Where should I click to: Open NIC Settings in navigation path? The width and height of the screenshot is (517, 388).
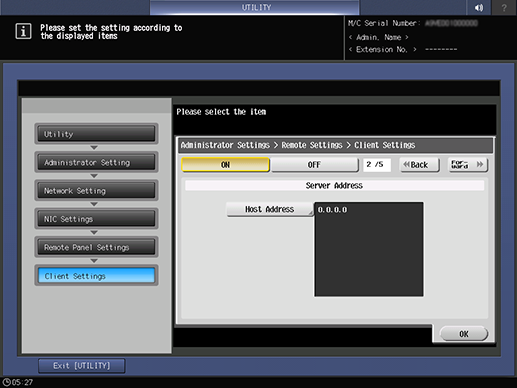pyautogui.click(x=96, y=219)
